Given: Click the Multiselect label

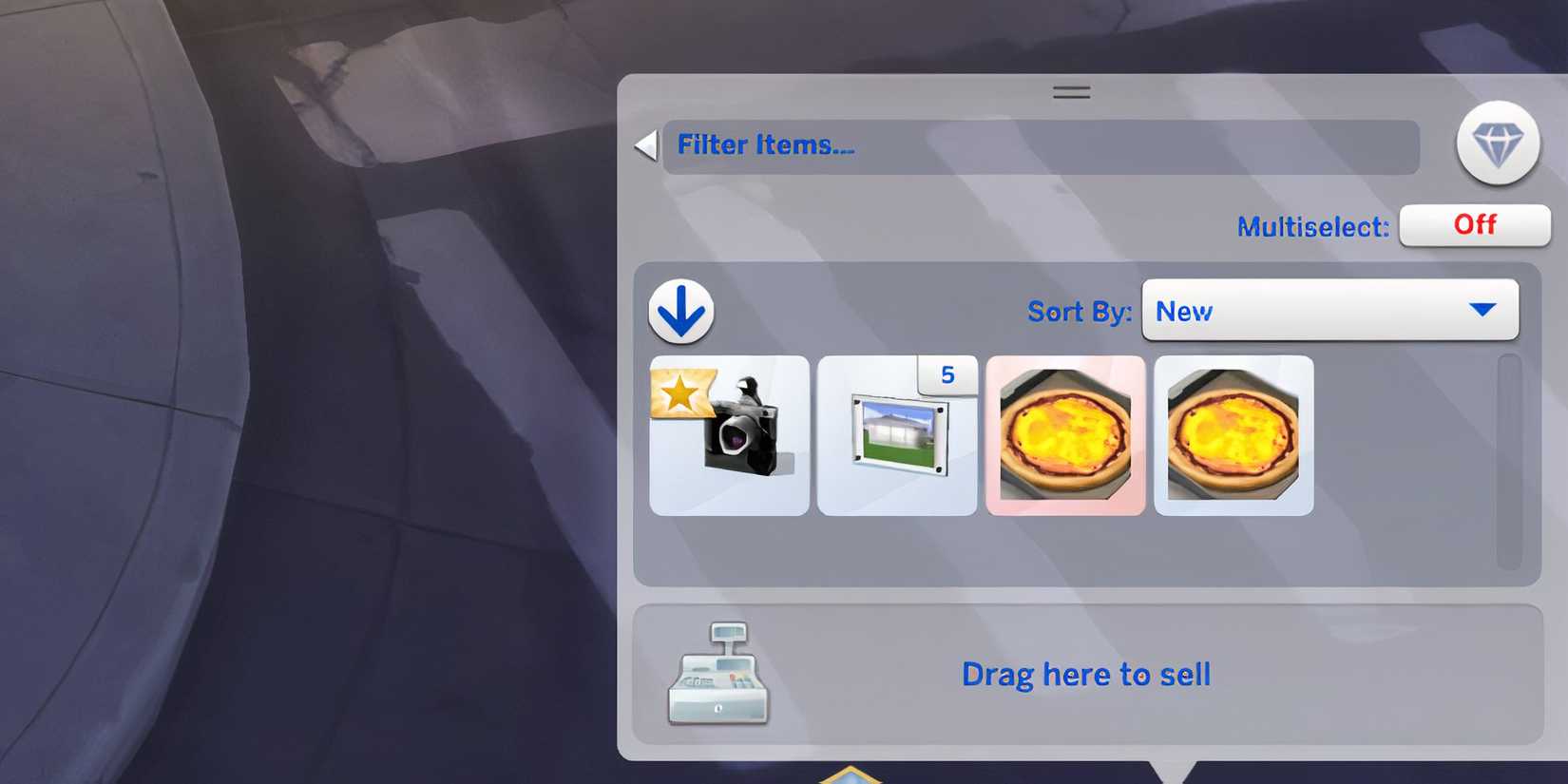Looking at the screenshot, I should (x=1312, y=227).
